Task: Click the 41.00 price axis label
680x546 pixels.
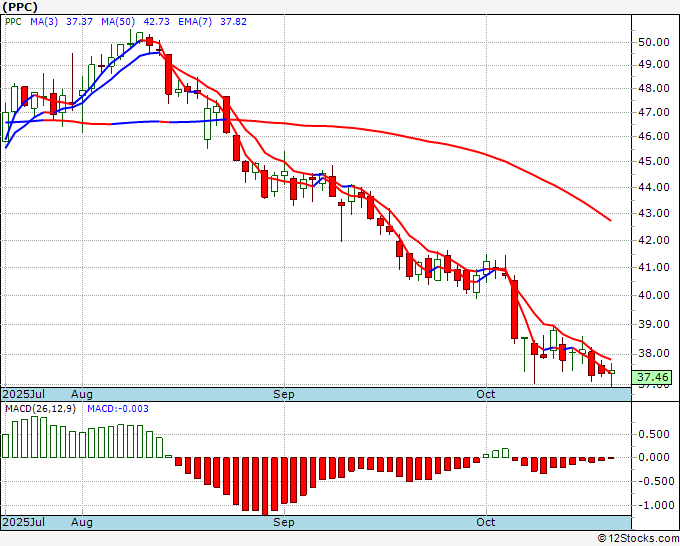Action: tap(654, 268)
